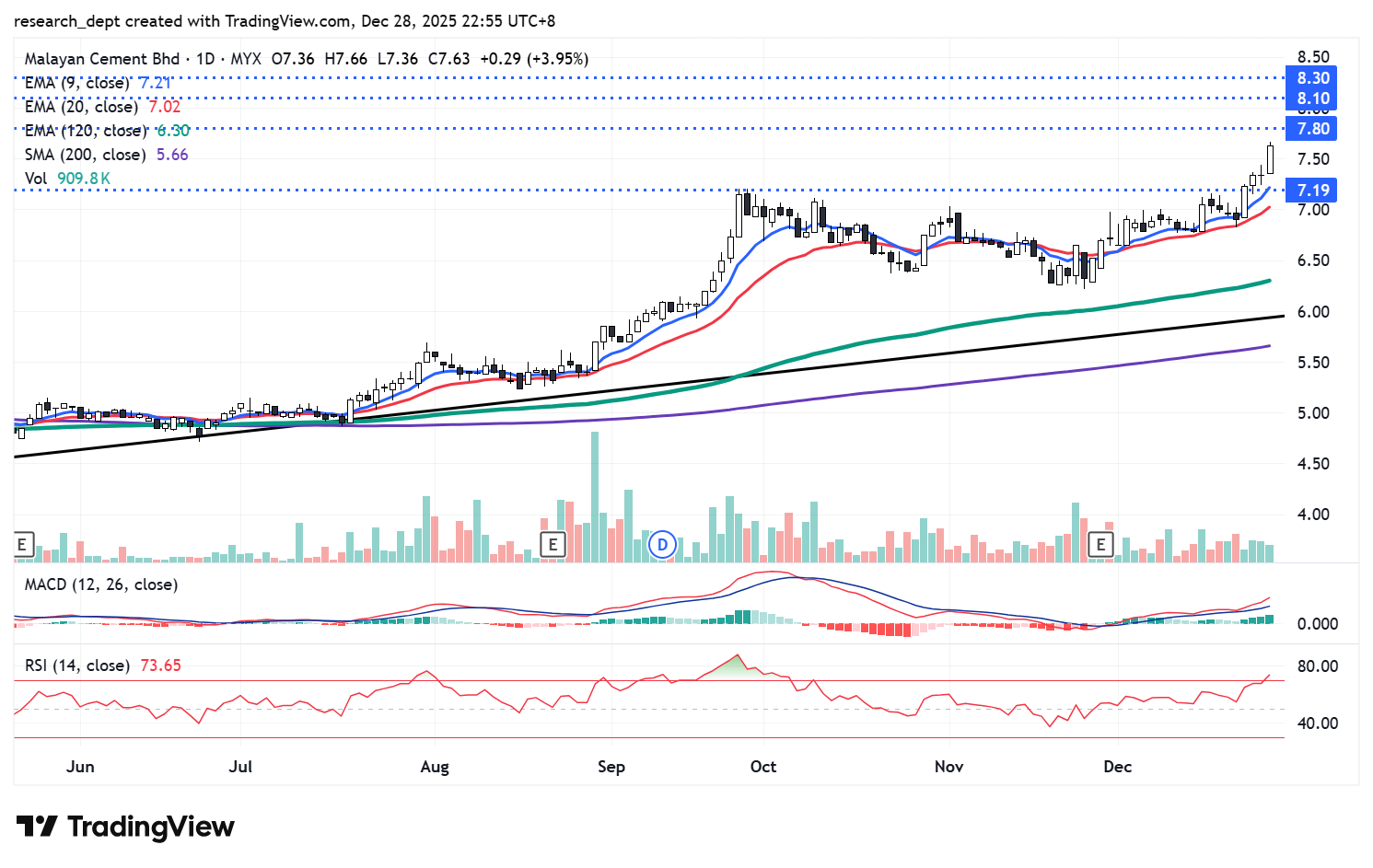1373x868 pixels.
Task: Open the blue dividend D marker
Action: (x=662, y=544)
